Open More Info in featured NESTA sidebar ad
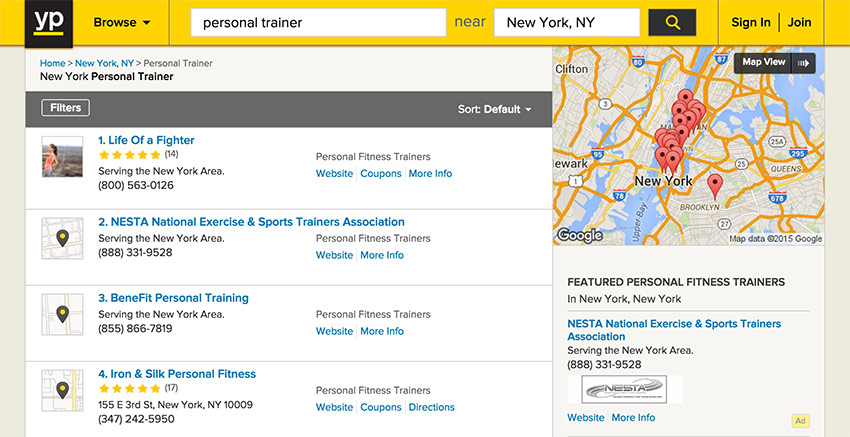 pos(633,417)
